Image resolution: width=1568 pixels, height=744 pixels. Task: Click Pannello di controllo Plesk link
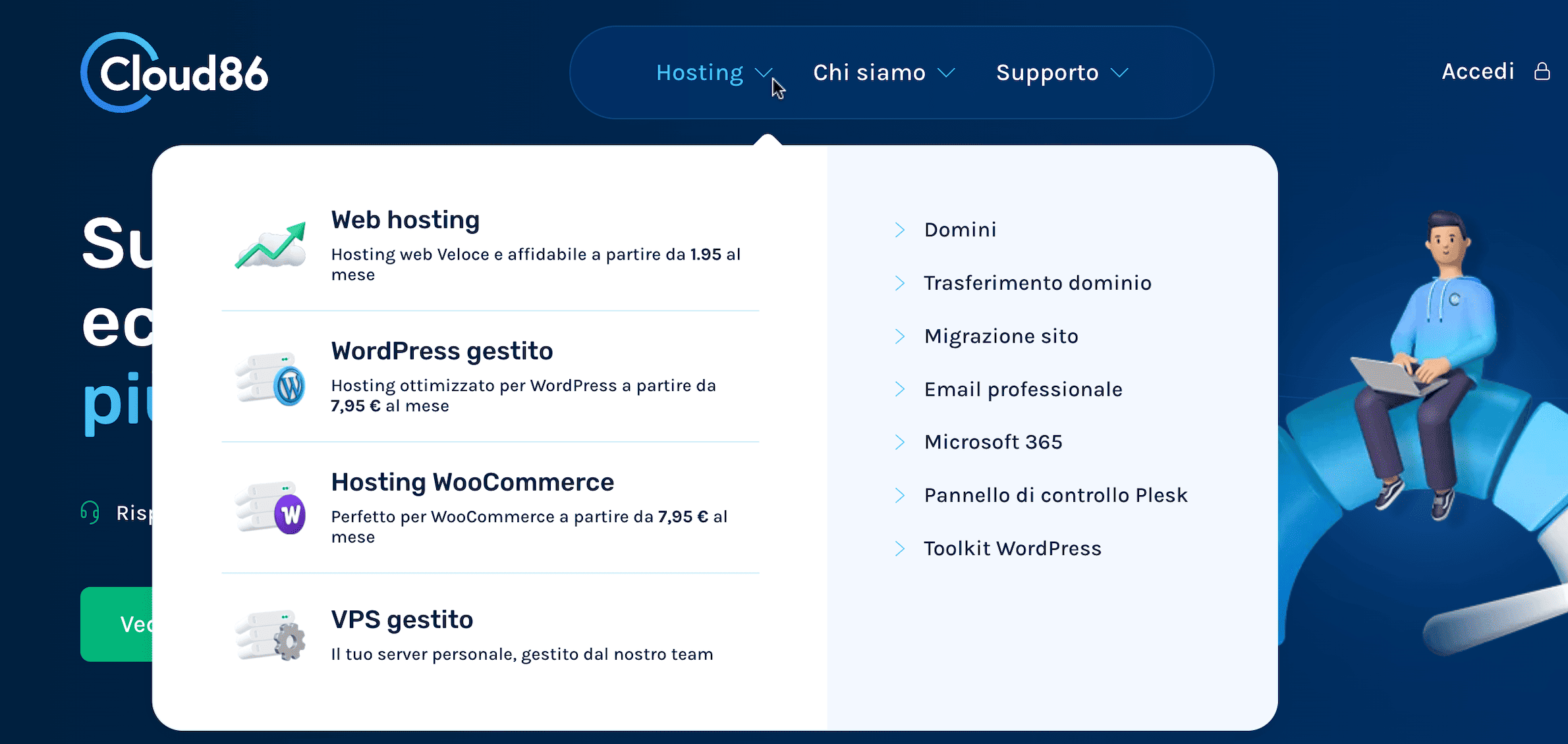click(x=1055, y=495)
